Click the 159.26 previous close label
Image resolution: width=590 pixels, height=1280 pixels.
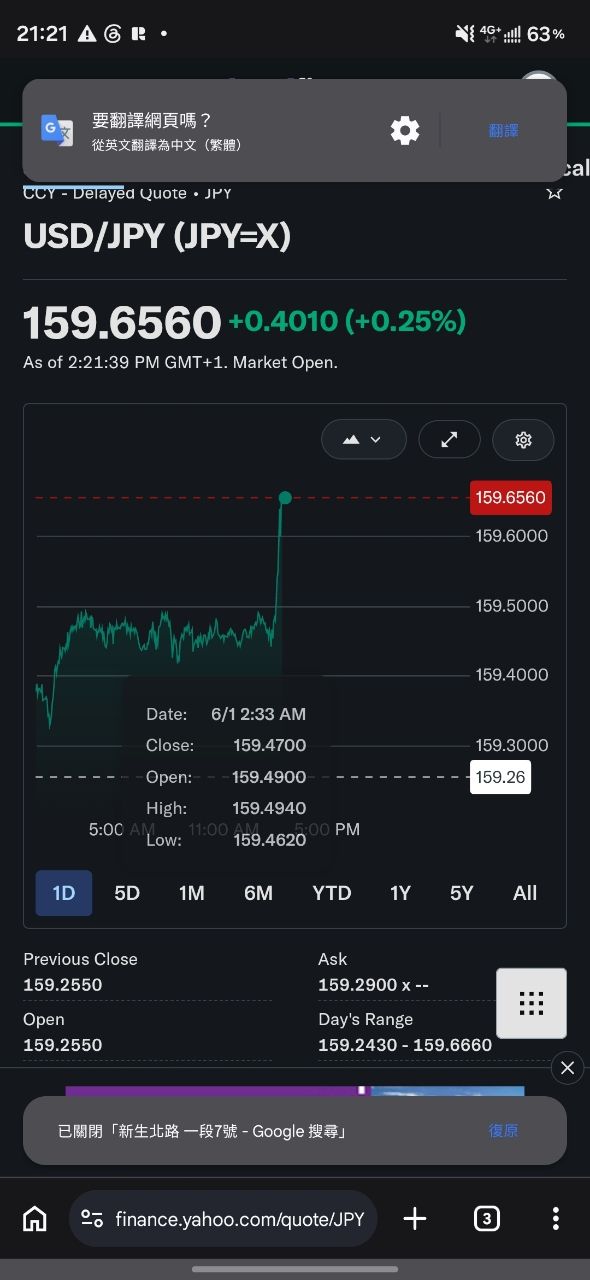pos(500,777)
